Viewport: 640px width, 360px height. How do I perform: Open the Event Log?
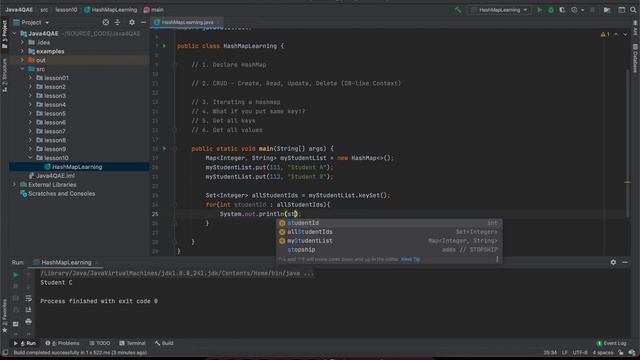[x=611, y=343]
